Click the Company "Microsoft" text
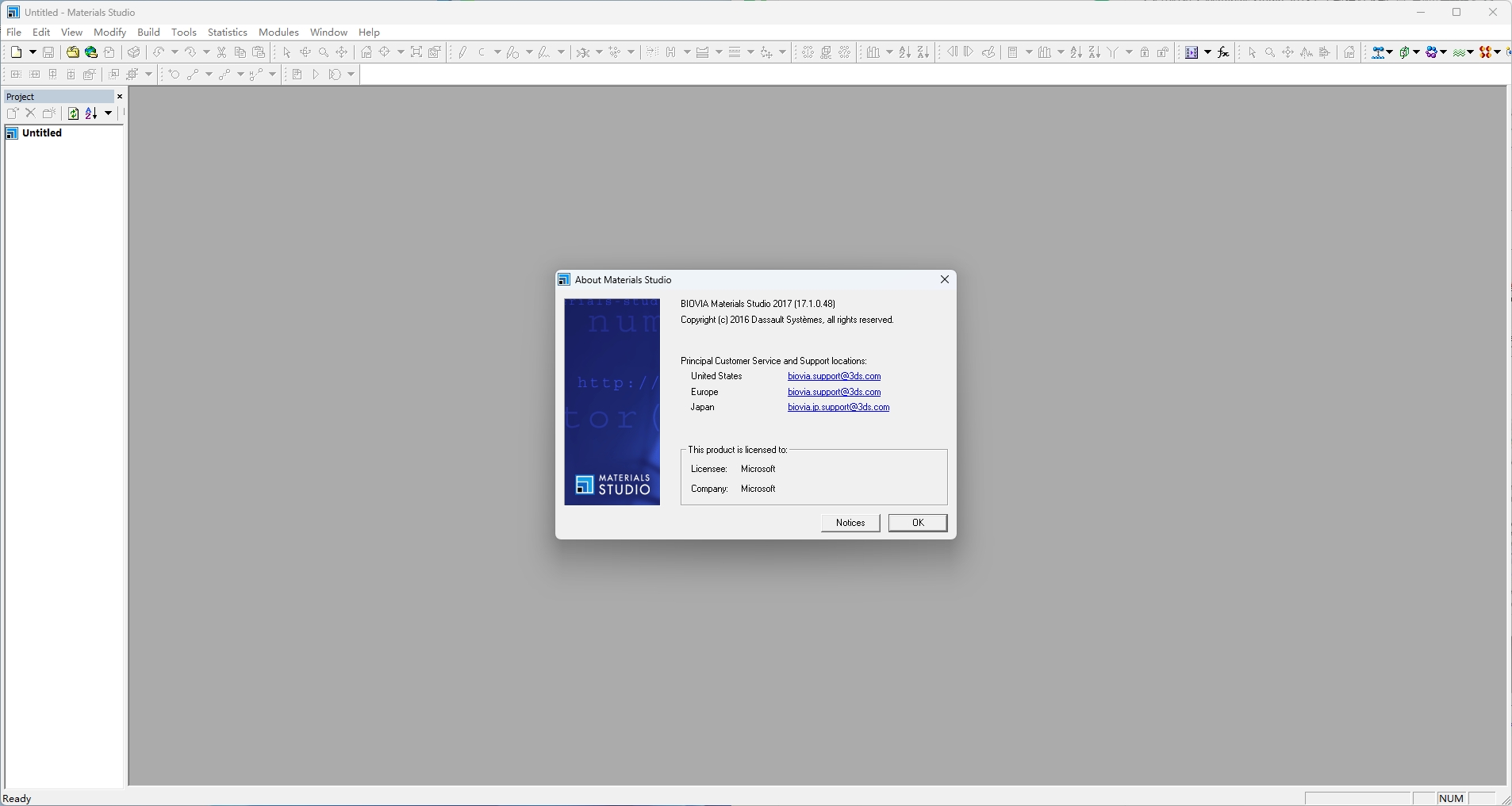 click(758, 489)
